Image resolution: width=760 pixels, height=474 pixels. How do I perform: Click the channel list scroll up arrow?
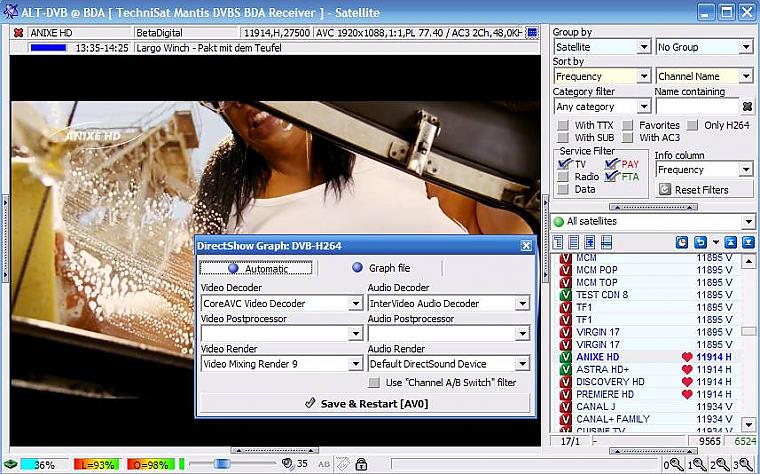[749, 262]
